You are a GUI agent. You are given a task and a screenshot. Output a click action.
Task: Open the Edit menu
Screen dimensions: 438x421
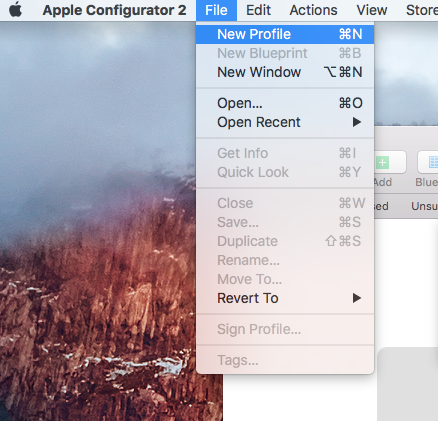[x=258, y=10]
